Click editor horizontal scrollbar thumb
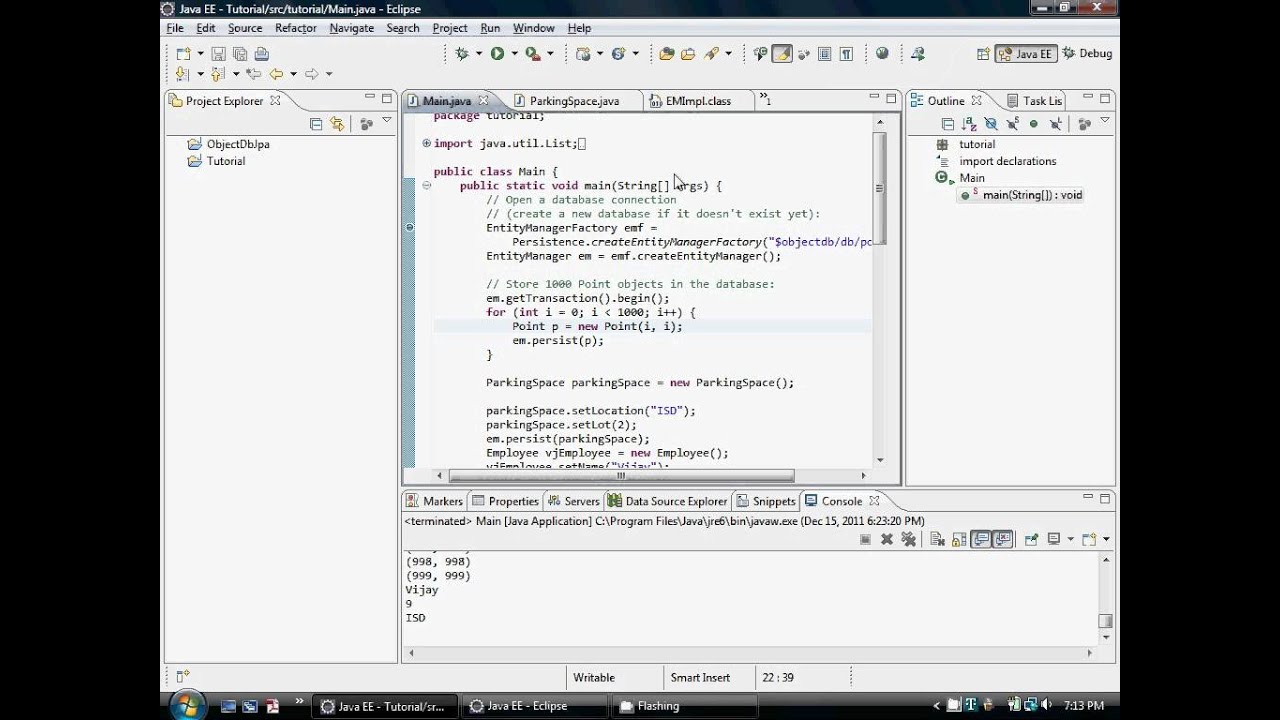Viewport: 1280px width, 720px height. [x=621, y=476]
